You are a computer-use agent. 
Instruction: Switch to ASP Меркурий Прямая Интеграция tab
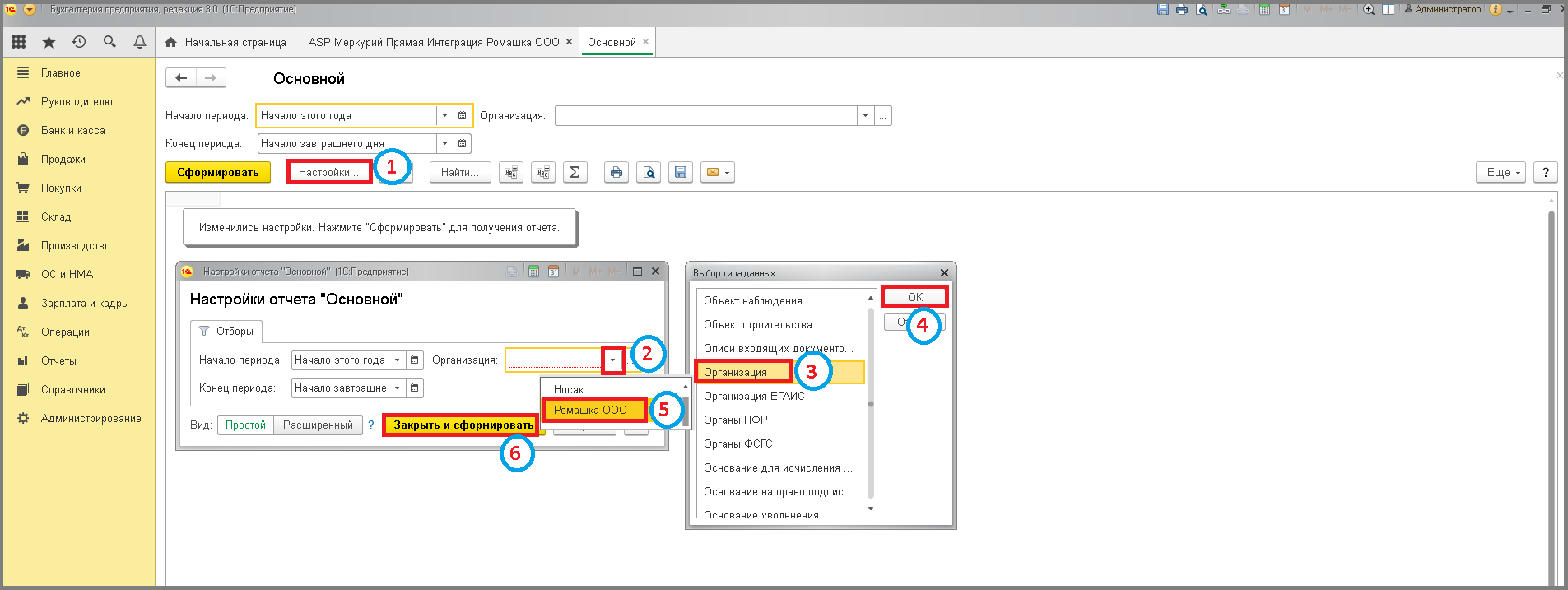coord(440,42)
